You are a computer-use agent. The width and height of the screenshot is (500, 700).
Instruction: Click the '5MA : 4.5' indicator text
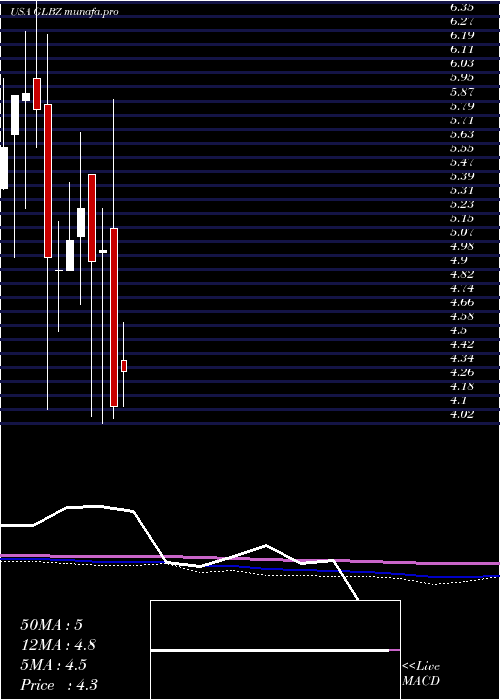click(54, 665)
